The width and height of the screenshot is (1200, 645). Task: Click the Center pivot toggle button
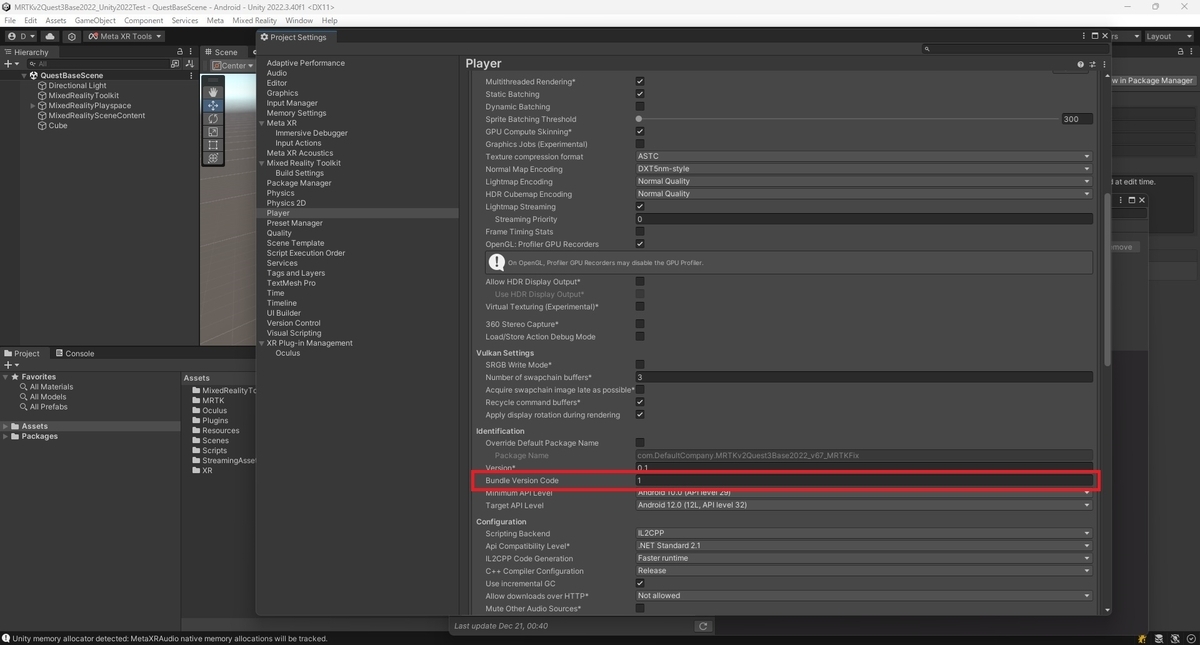[233, 66]
